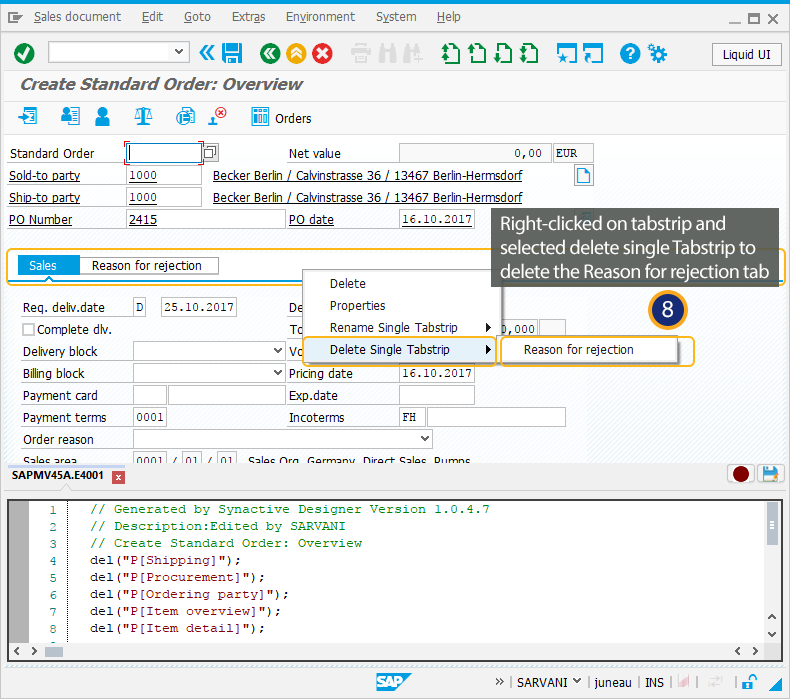Image resolution: width=790 pixels, height=699 pixels.
Task: Toggle the Complete dlv. checkbox
Action: 29,330
